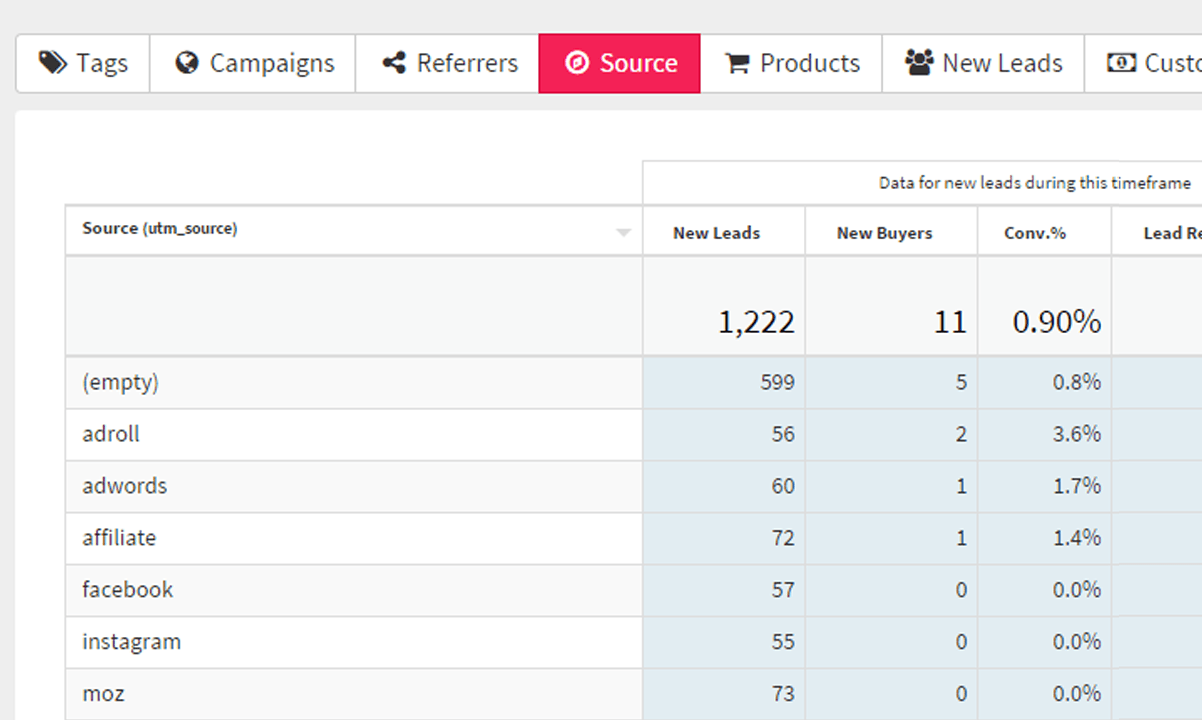The image size is (1202, 720).
Task: Click the compass icon on Source tab
Action: click(x=576, y=63)
